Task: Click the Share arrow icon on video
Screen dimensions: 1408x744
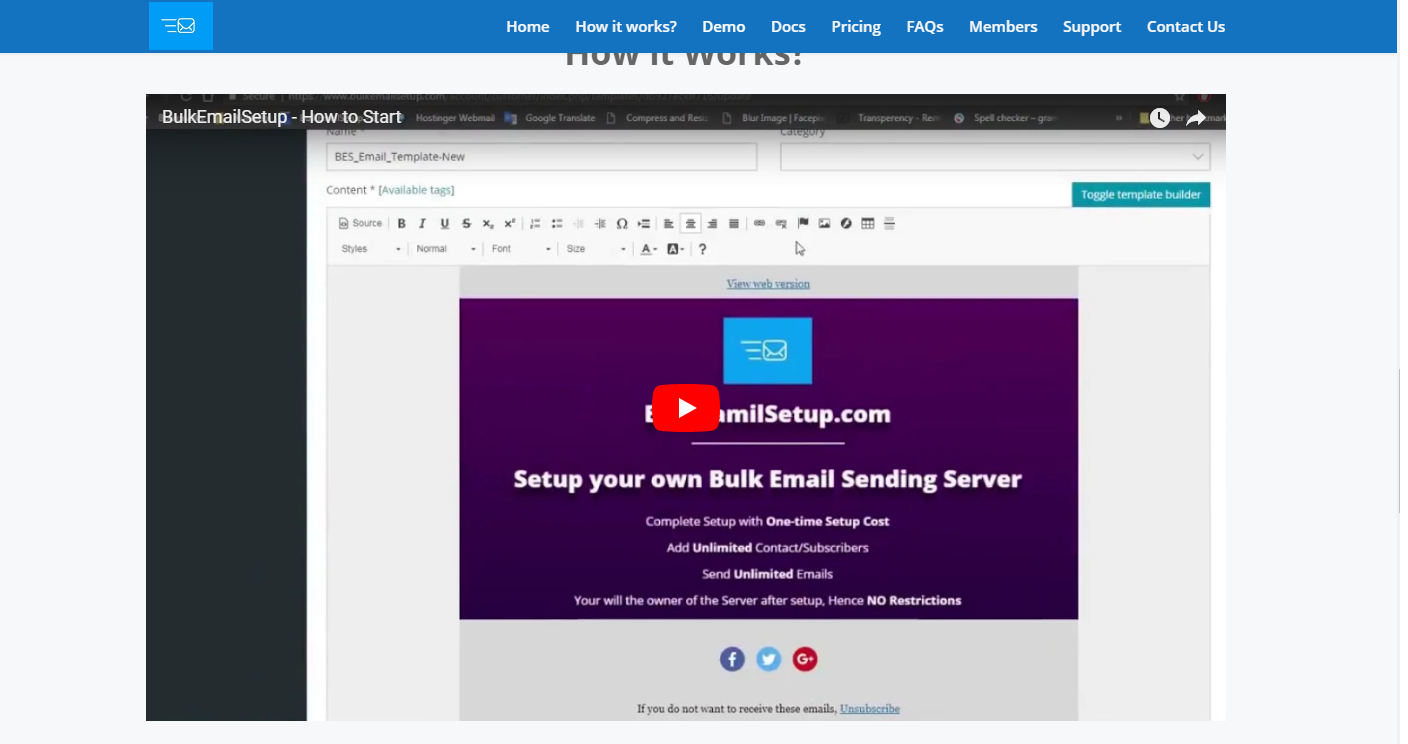Action: pyautogui.click(x=1196, y=118)
